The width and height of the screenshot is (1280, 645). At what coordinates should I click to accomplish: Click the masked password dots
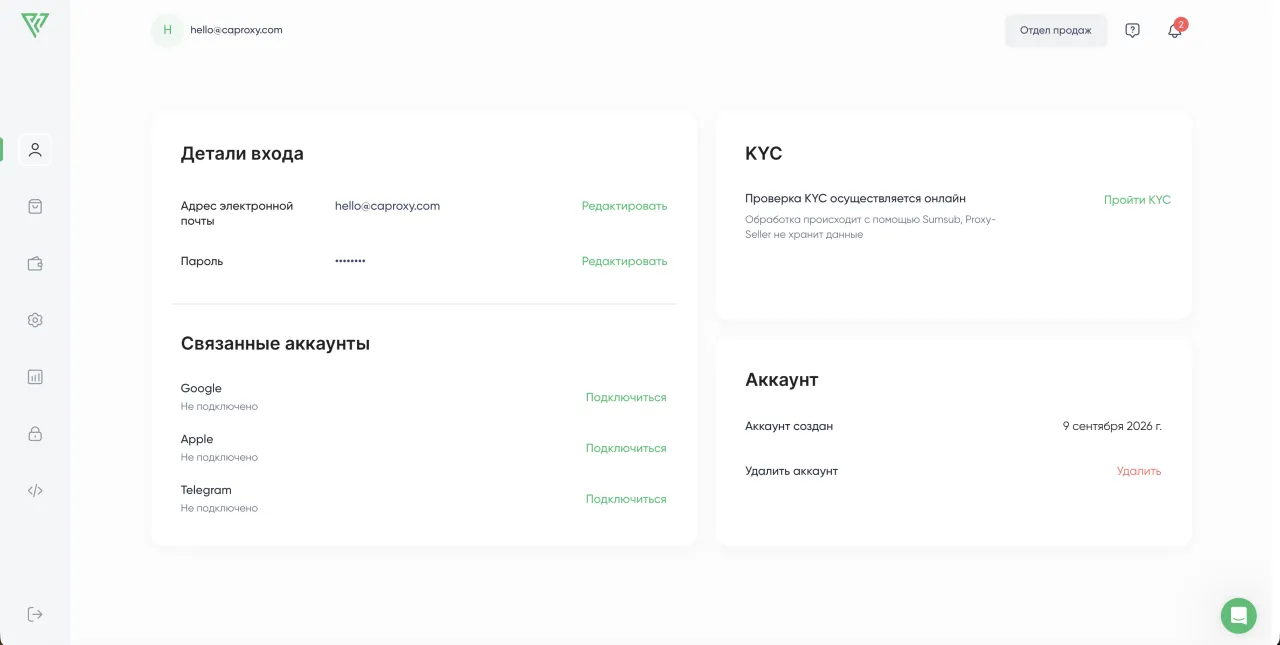[x=350, y=261]
